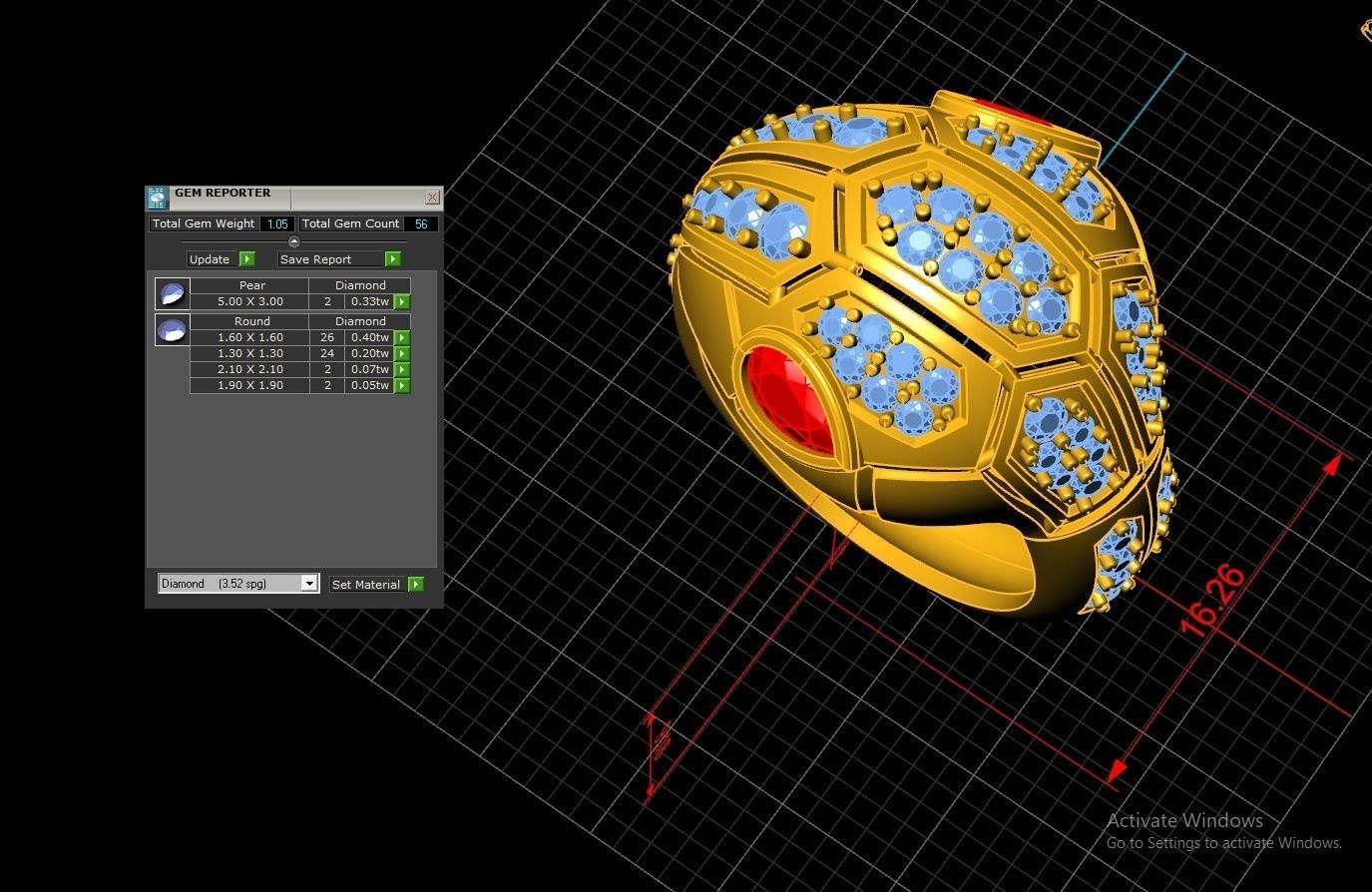Click the count 26 cell

[x=327, y=337]
